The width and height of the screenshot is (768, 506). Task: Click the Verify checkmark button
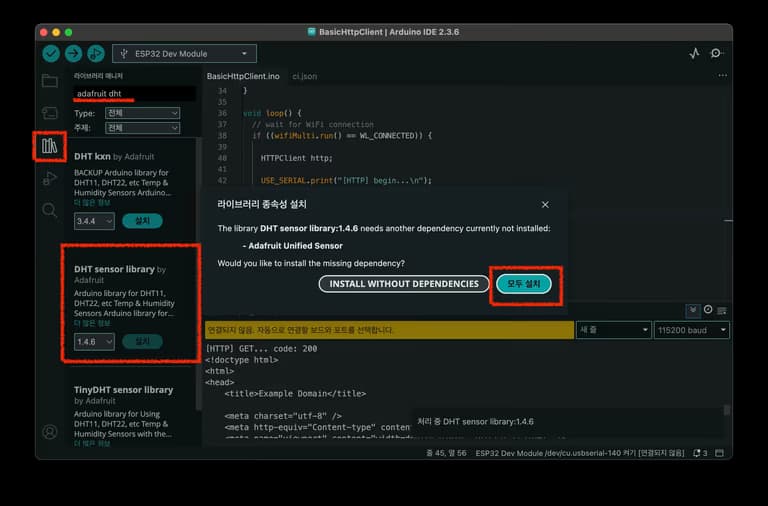51,54
